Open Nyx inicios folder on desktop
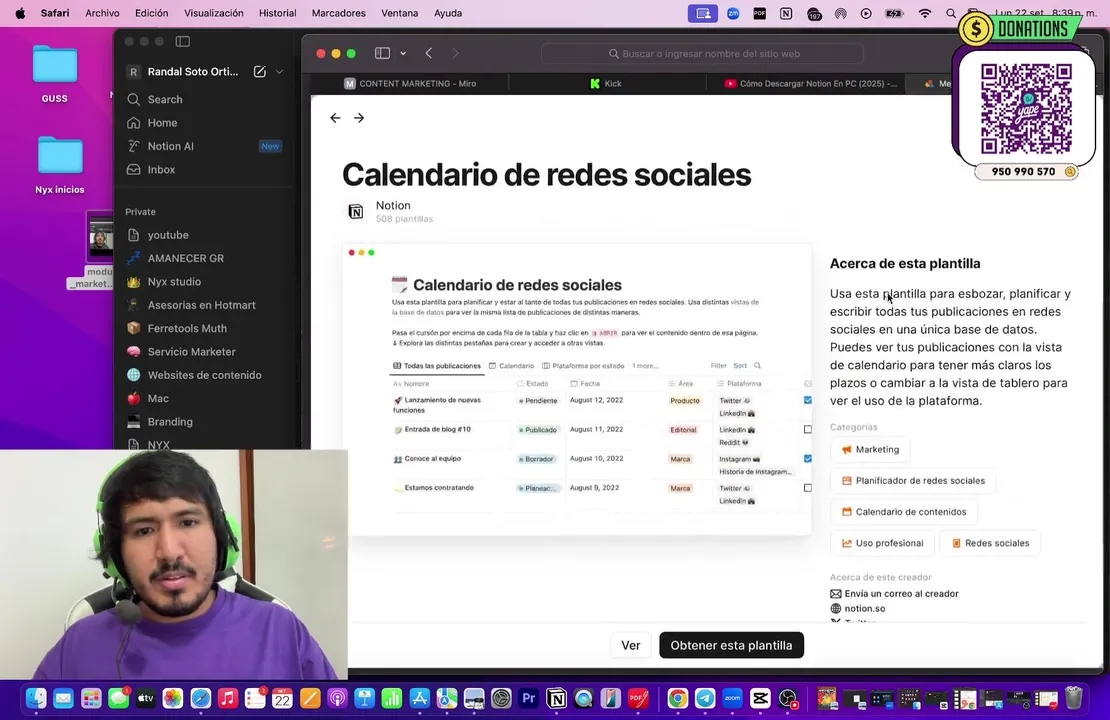 [x=59, y=165]
